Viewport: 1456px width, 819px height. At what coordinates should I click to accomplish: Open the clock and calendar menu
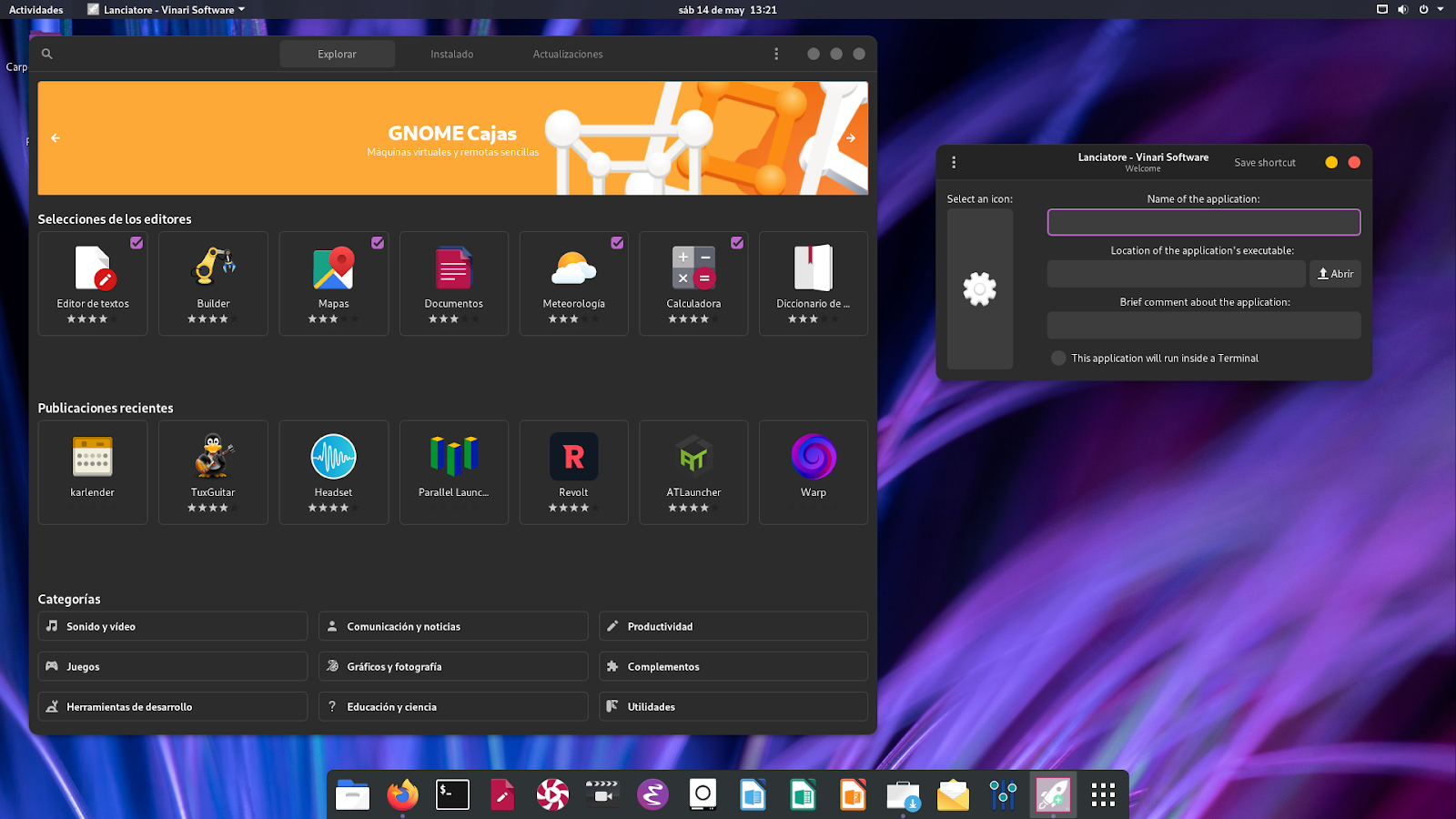click(x=728, y=10)
